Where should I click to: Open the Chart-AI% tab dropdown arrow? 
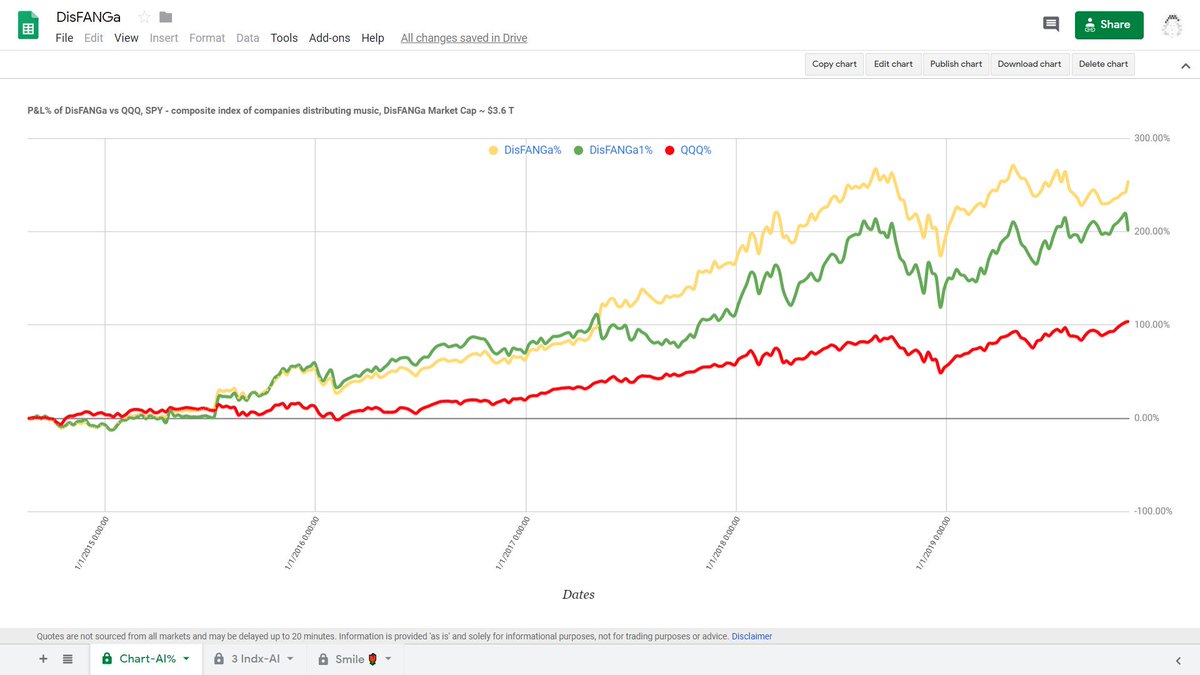tap(186, 659)
